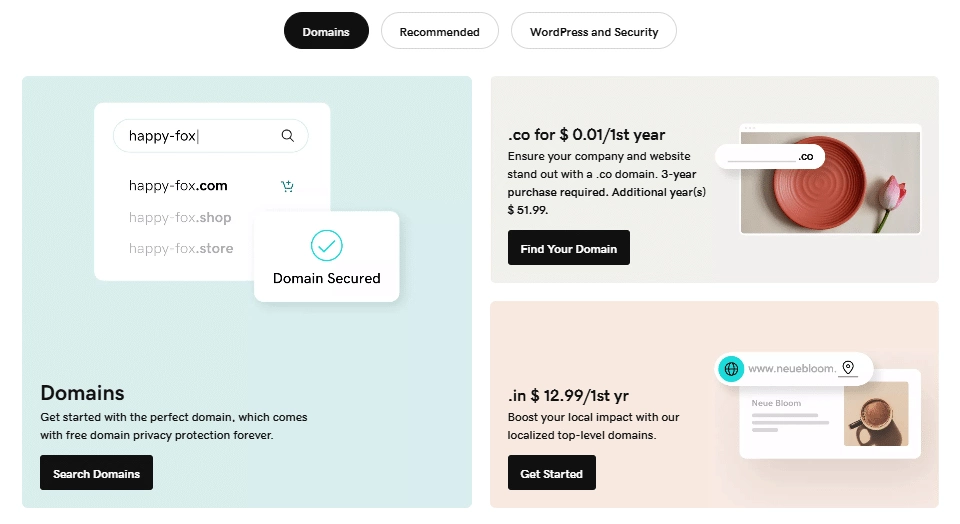Click the globe icon by www.neuebloom
This screenshot has height=524, width=960.
click(731, 369)
